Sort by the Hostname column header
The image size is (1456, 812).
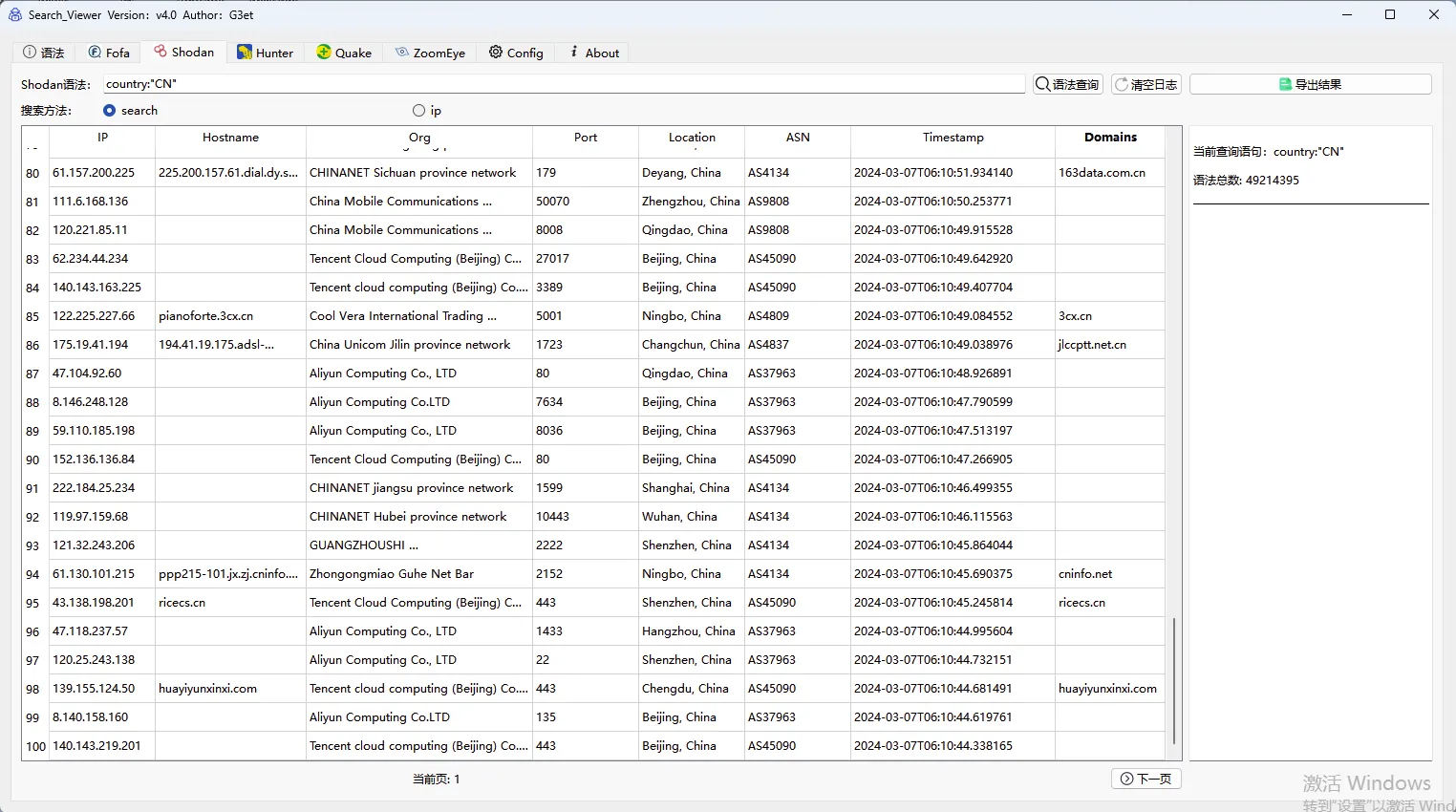[x=230, y=138]
